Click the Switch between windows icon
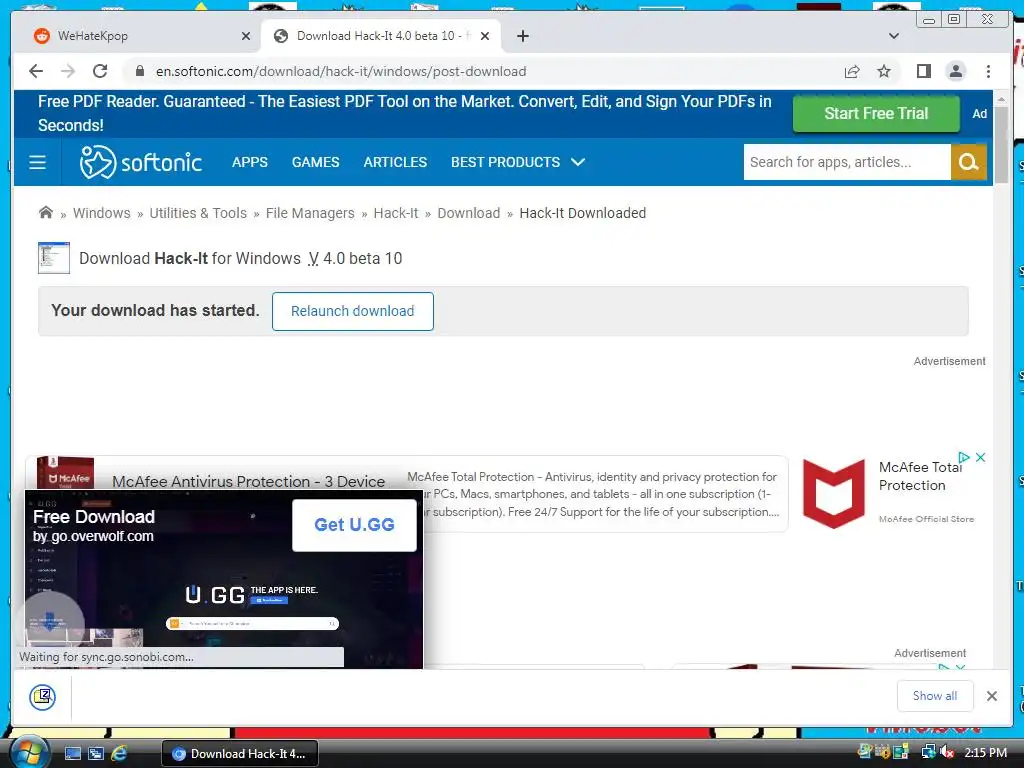 pyautogui.click(x=95, y=754)
